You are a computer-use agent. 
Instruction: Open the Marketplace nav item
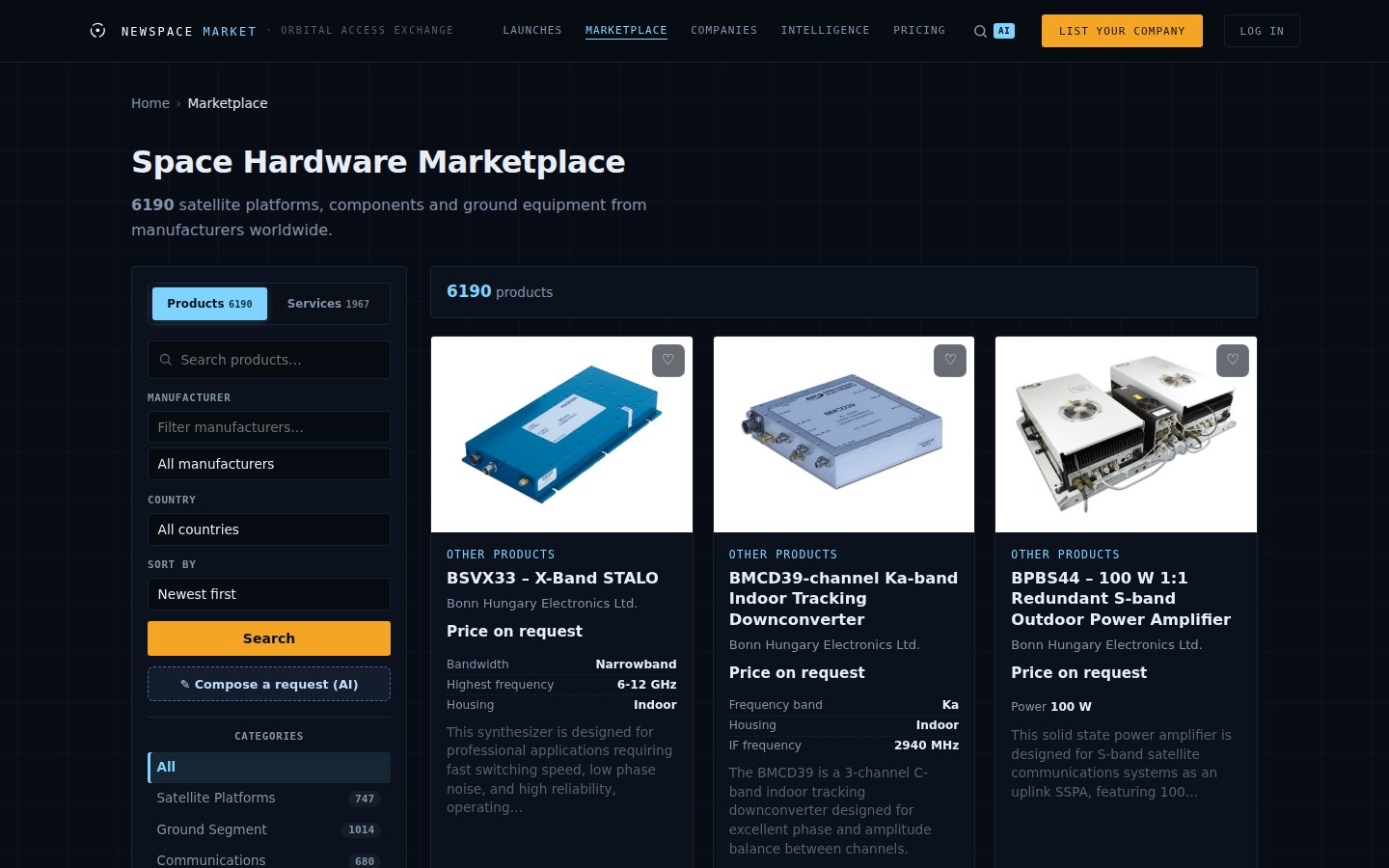[x=626, y=31]
